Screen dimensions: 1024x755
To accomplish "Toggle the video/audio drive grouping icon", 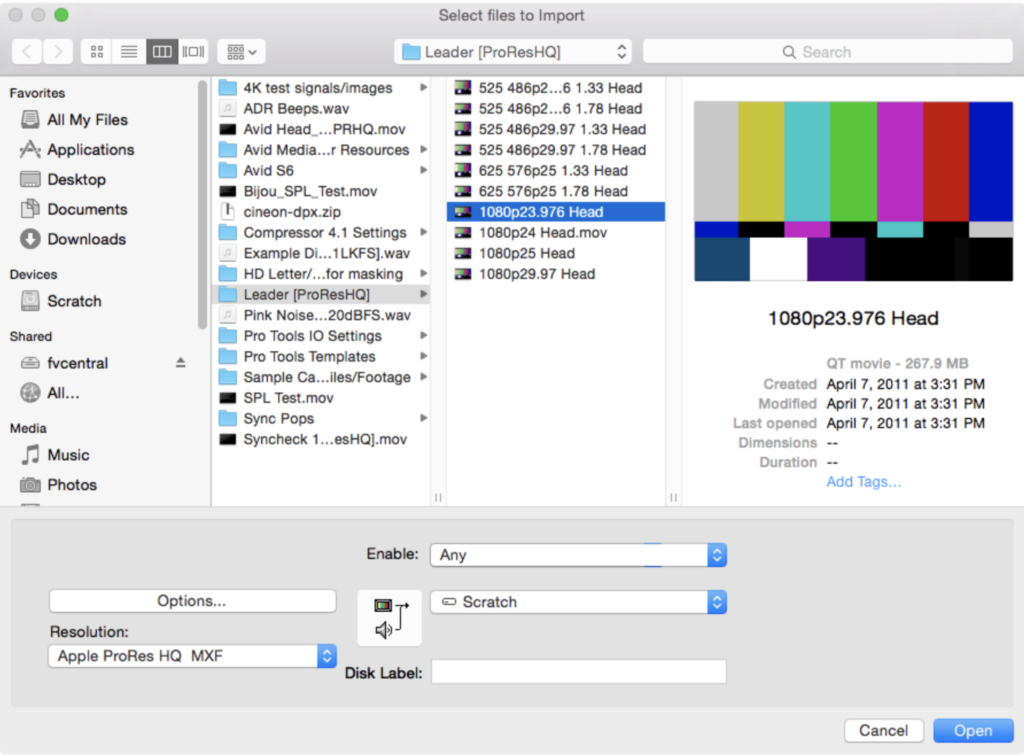I will (x=389, y=618).
